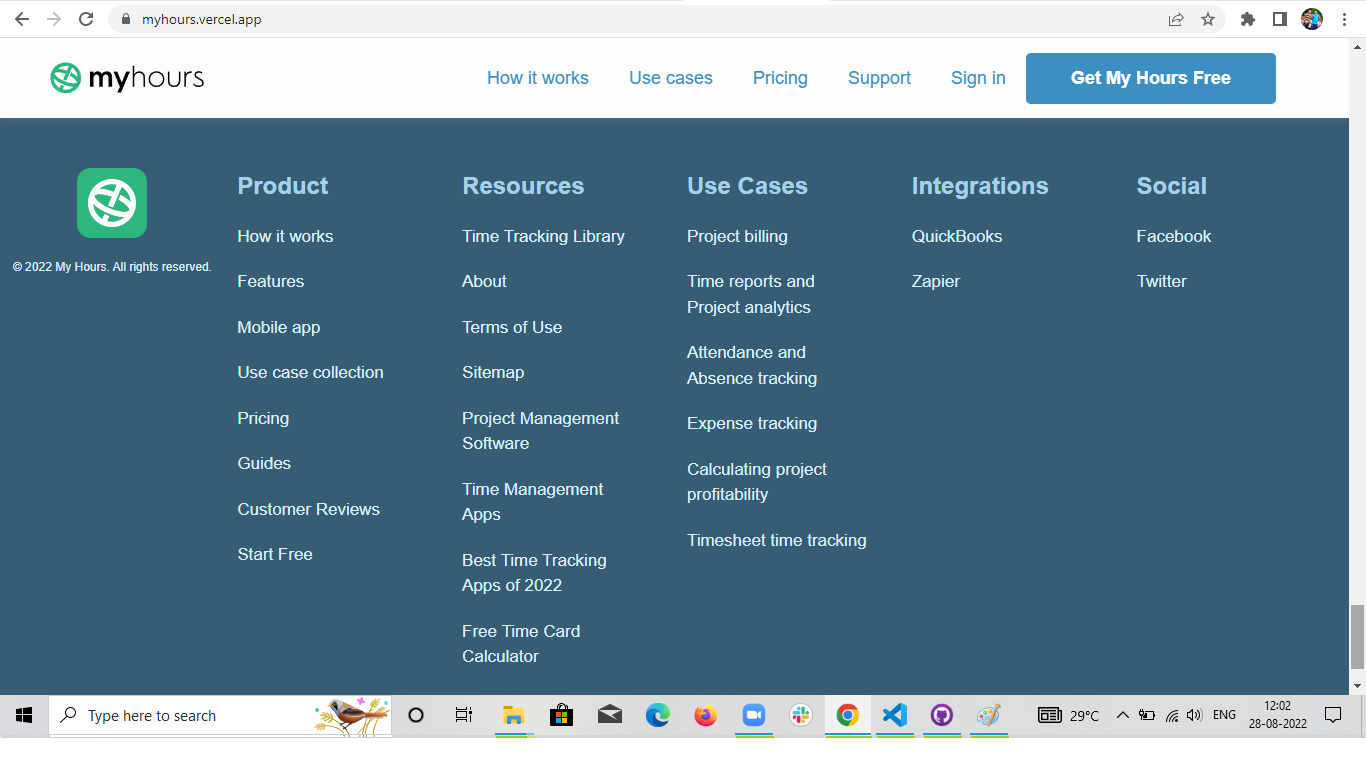Open Calculating project profitability link
Image resolution: width=1366 pixels, height=768 pixels.
tap(757, 482)
